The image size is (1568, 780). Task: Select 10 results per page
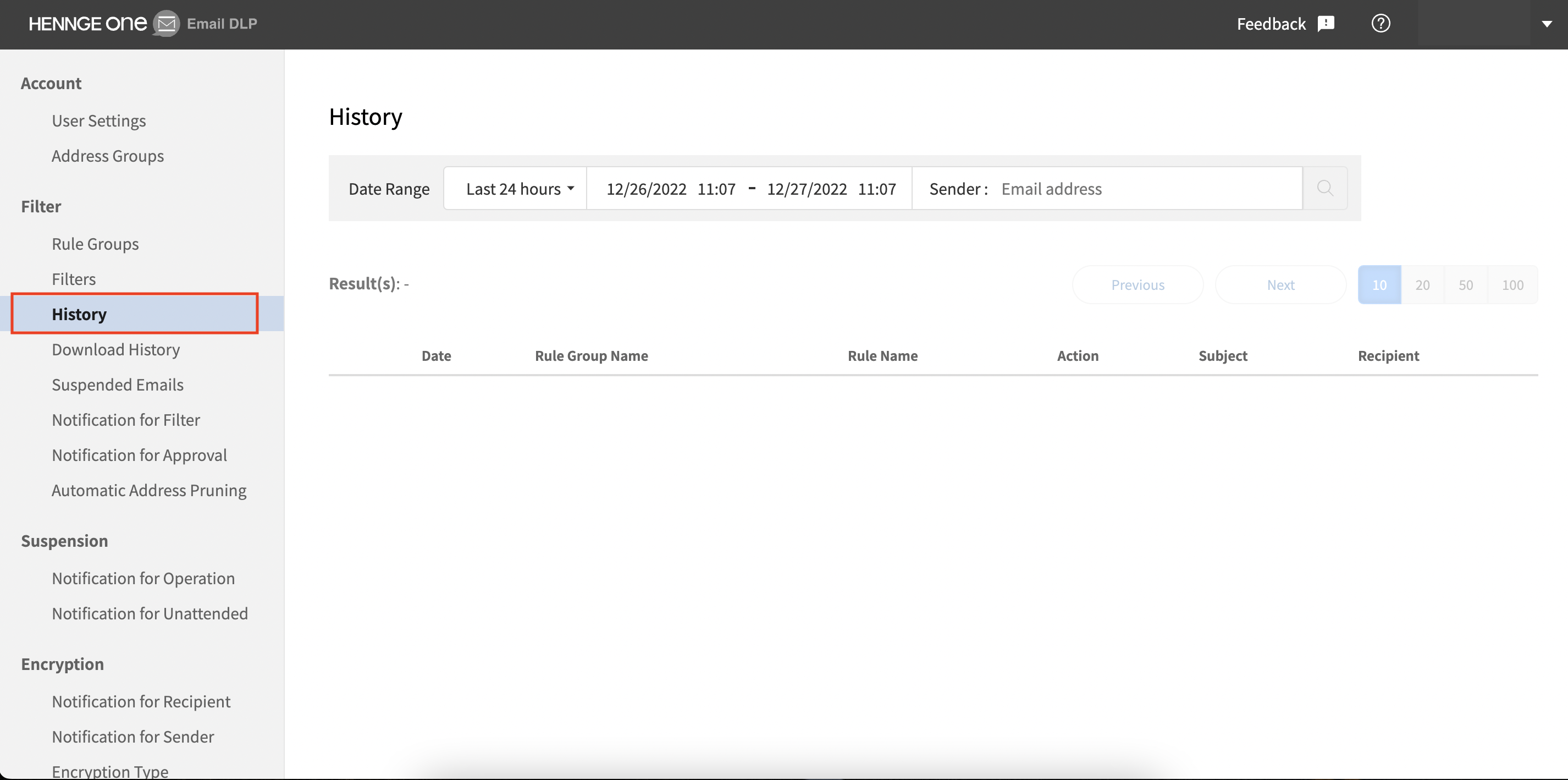point(1379,284)
